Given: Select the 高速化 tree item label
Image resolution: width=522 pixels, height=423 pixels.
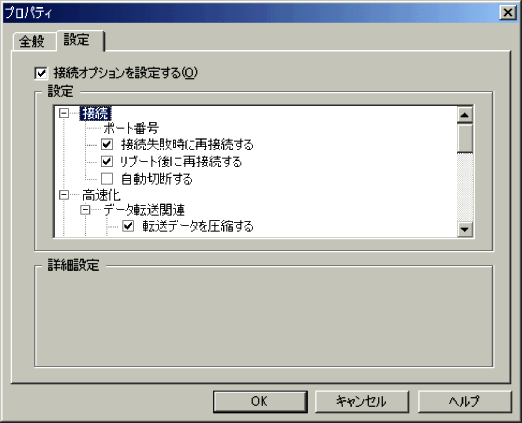Looking at the screenshot, I should click(x=101, y=195).
